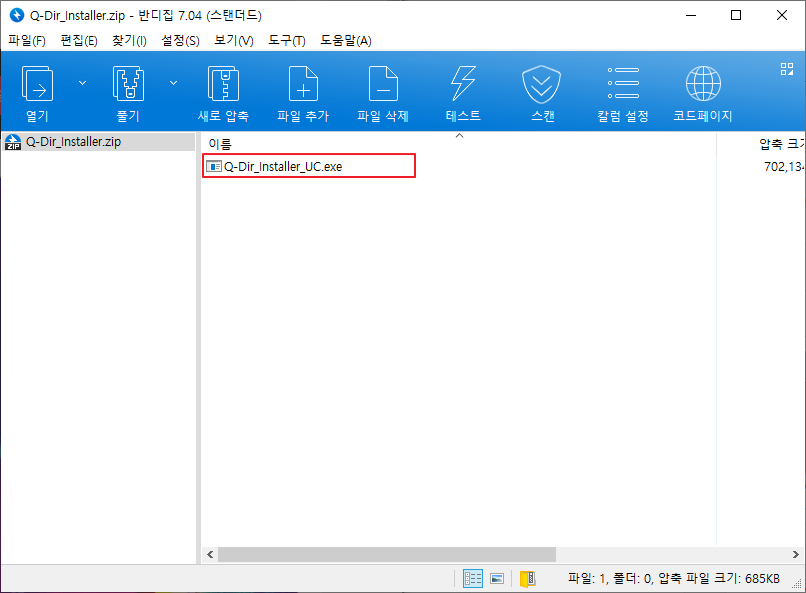Close the Bandizip window

782,15
